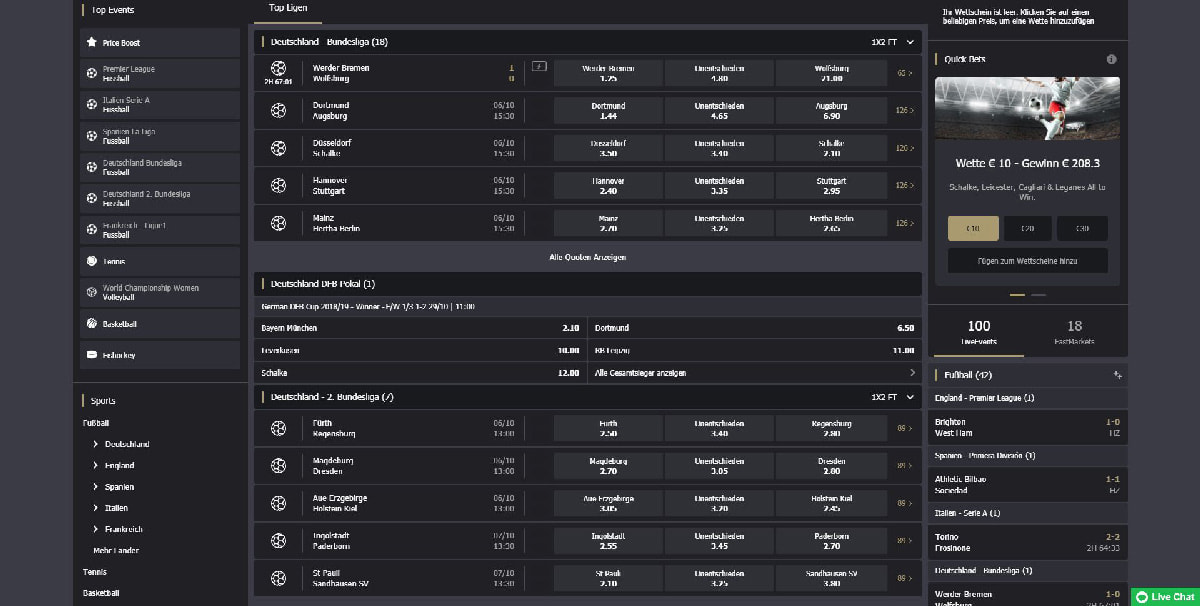The image size is (1200, 606).
Task: Select the €20 quick bet stake
Action: point(1027,228)
